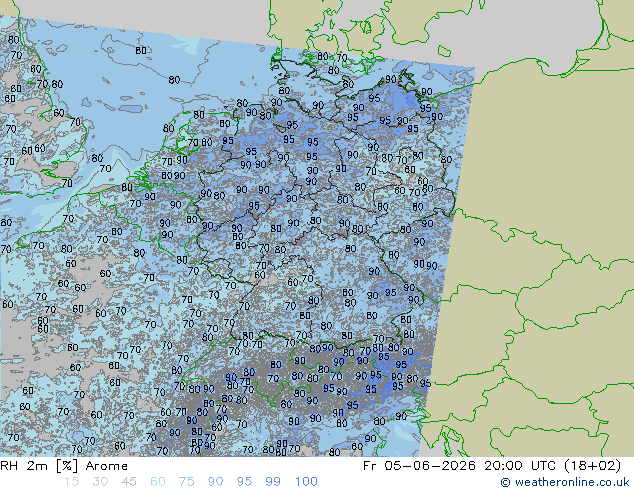Select legend value 45
634x490 pixels.
coord(129,482)
